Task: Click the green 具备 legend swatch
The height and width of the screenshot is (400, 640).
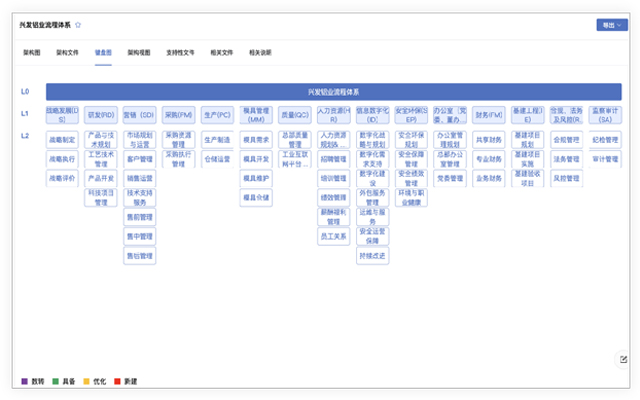Action: pyautogui.click(x=56, y=381)
